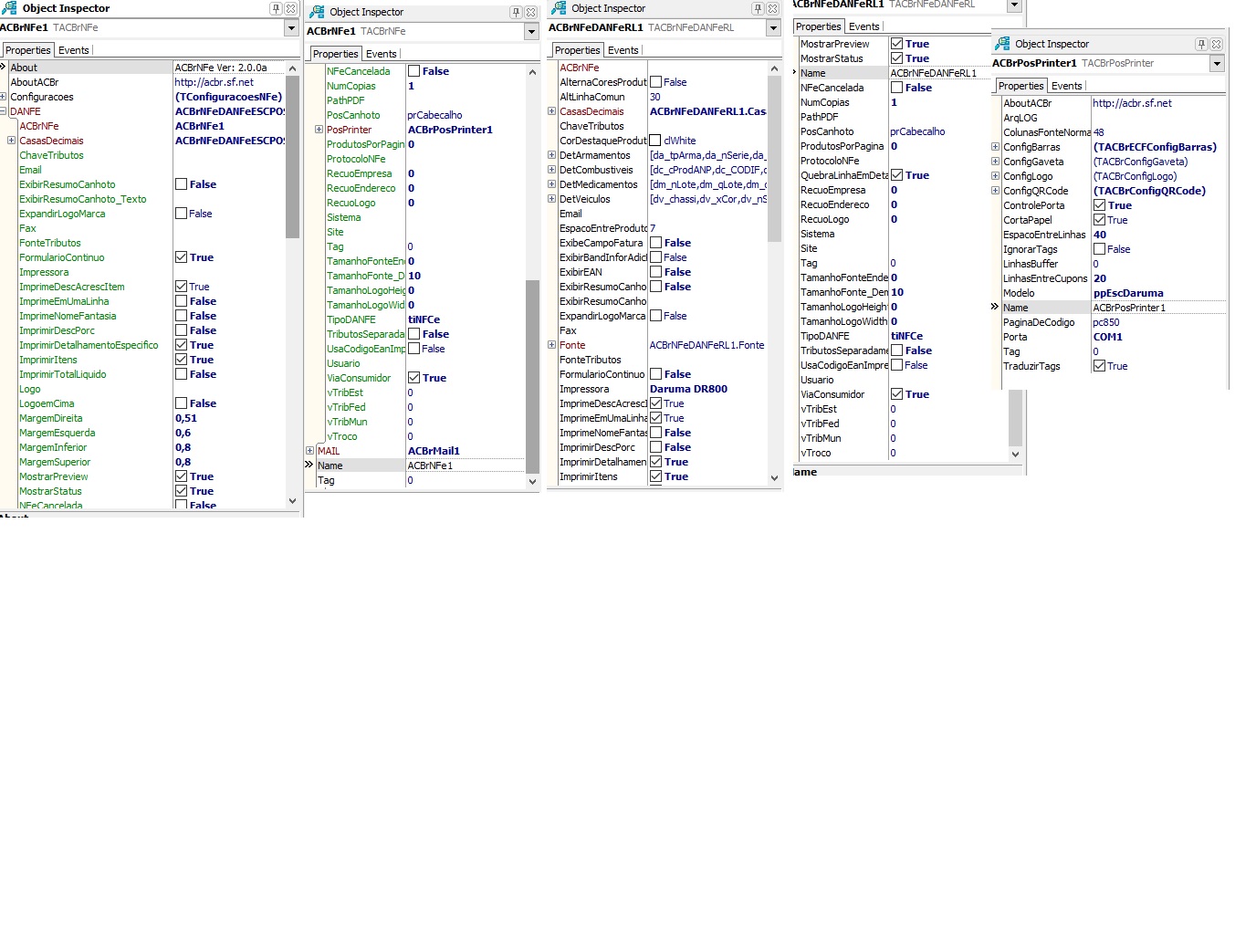Expand the CasasDecimais node in the first inspector
The image size is (1235, 952).
click(x=11, y=141)
